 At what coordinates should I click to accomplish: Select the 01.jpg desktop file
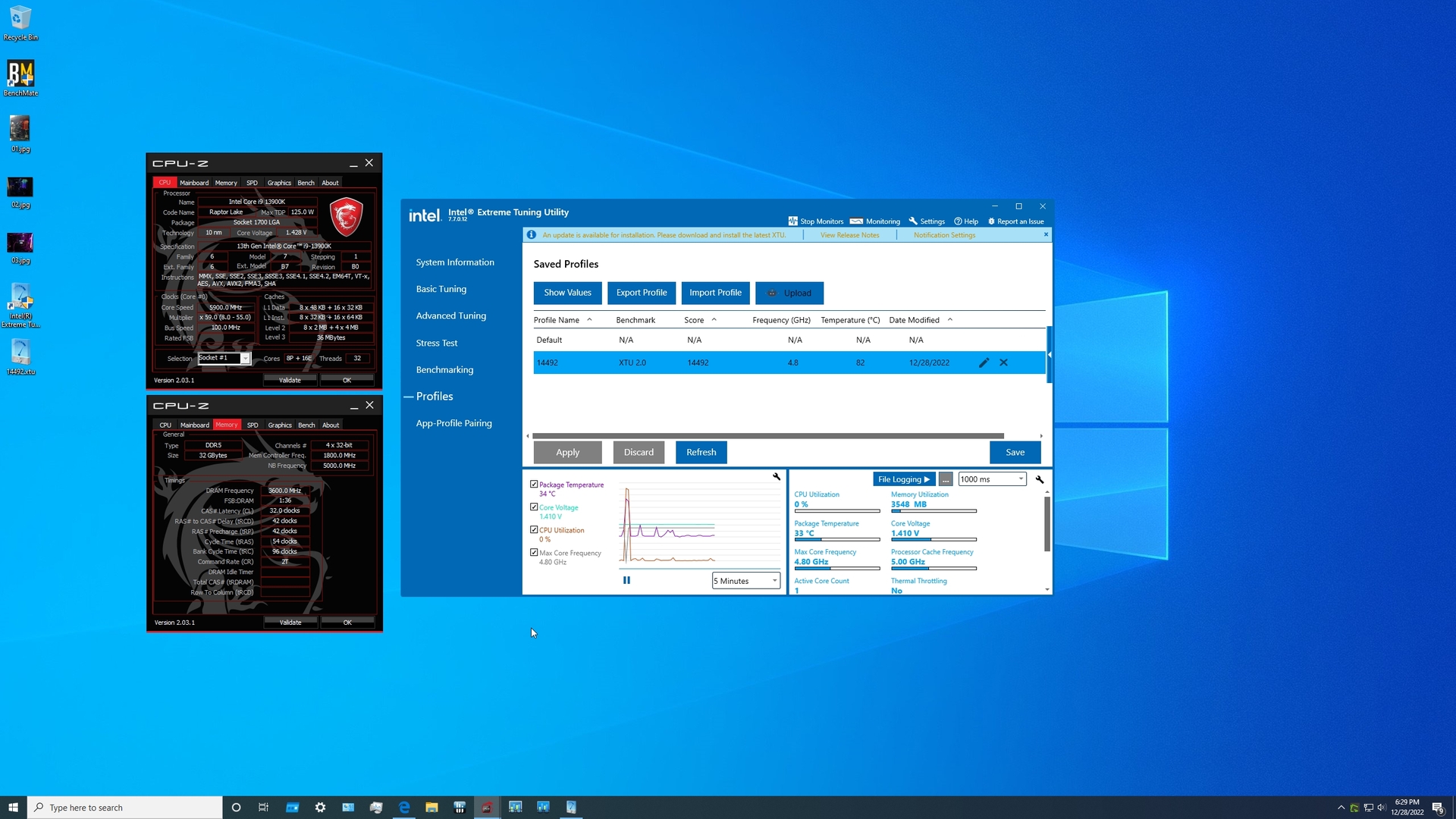click(20, 133)
